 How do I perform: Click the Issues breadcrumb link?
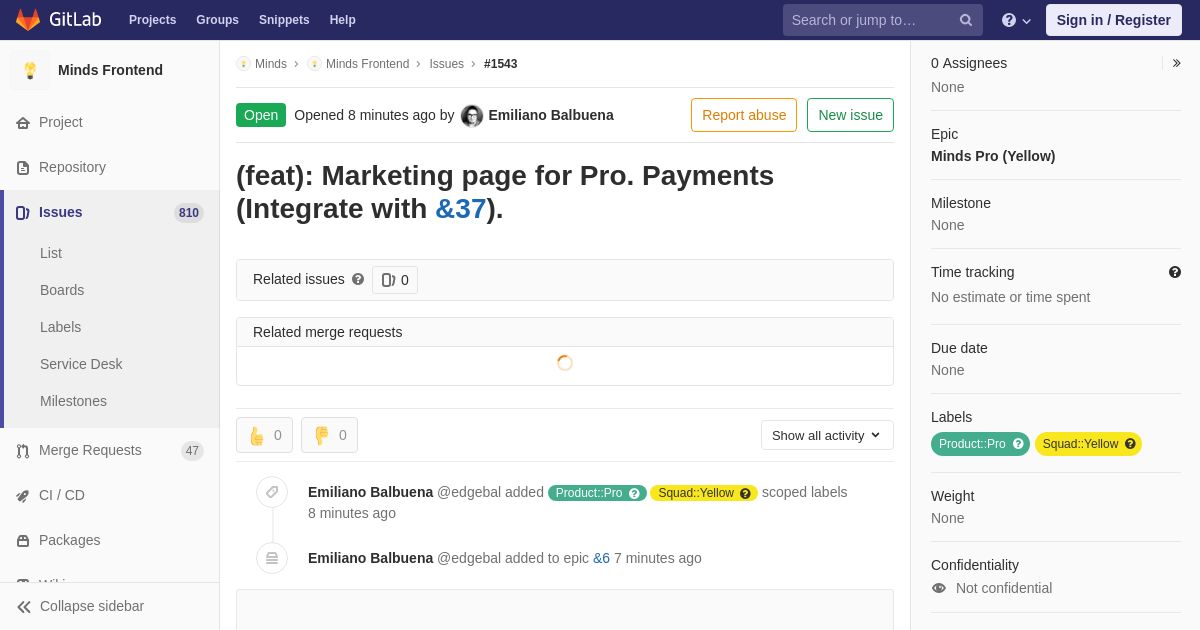coord(446,64)
